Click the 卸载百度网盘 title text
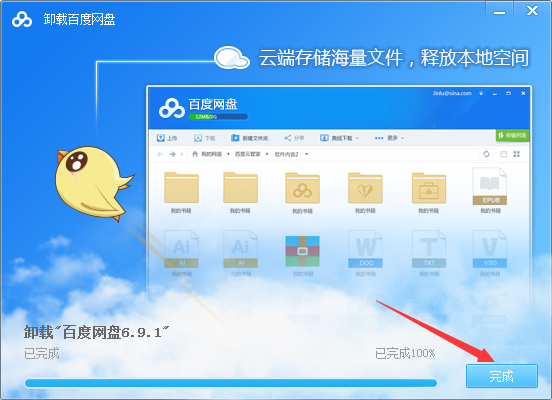 79,19
